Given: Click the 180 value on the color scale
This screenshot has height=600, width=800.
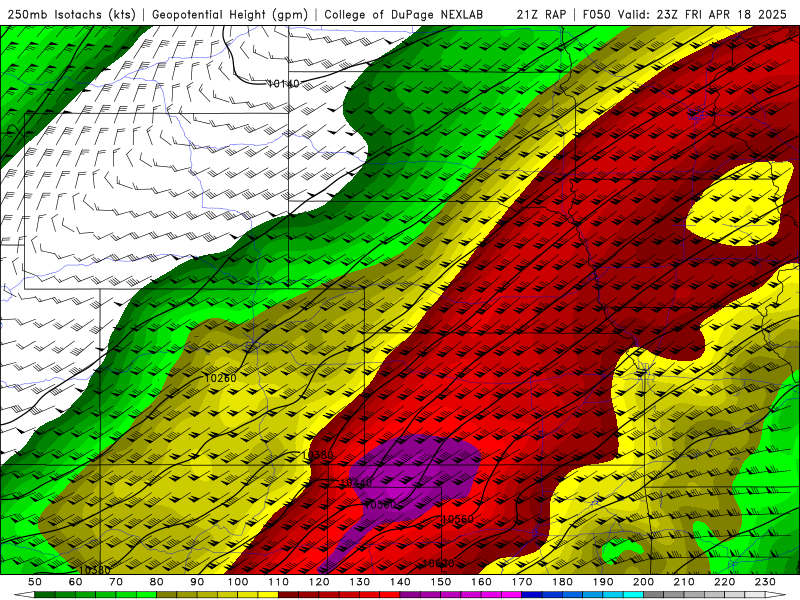Looking at the screenshot, I should pos(562,582).
